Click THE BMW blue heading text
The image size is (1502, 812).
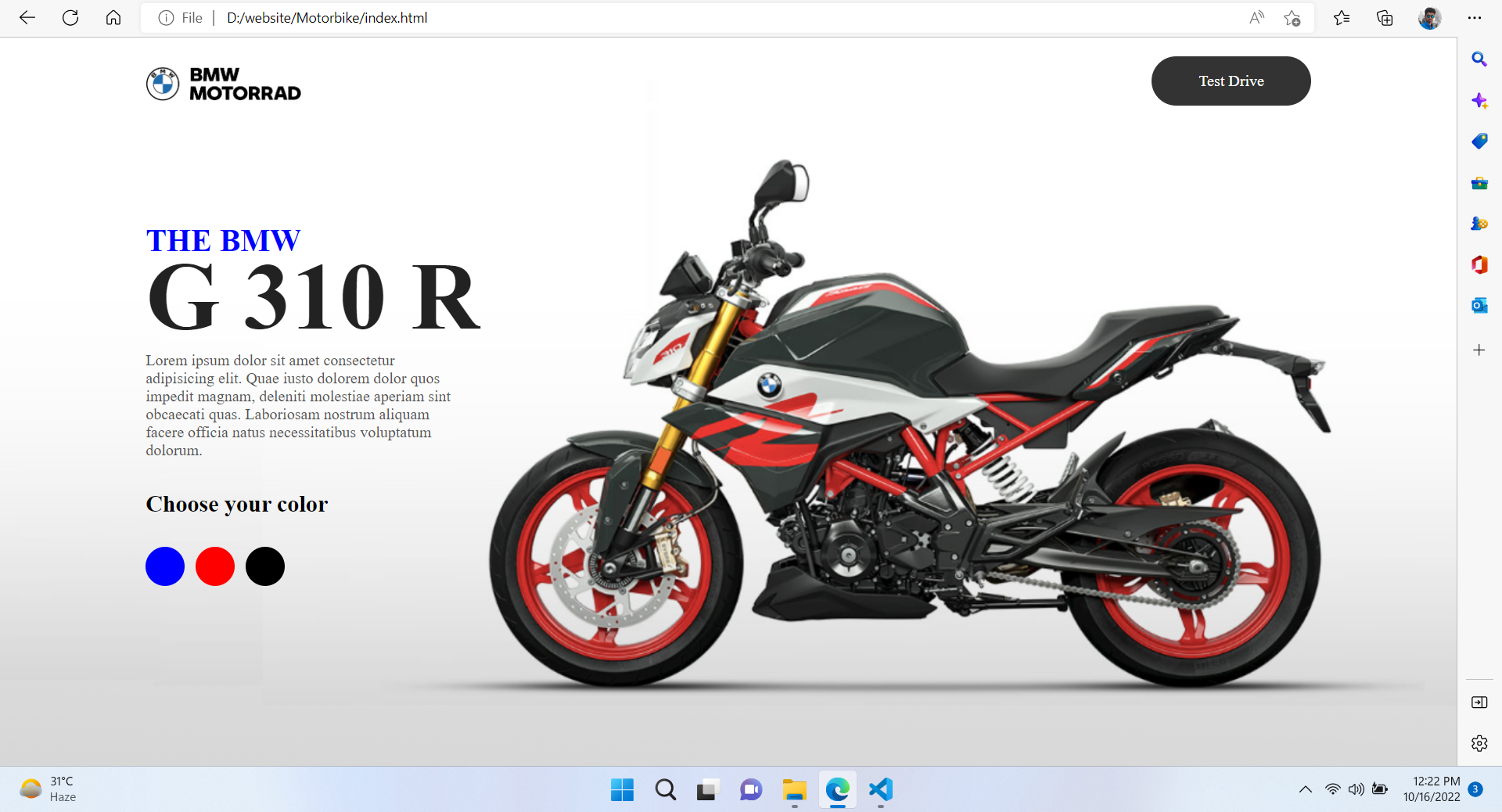223,240
